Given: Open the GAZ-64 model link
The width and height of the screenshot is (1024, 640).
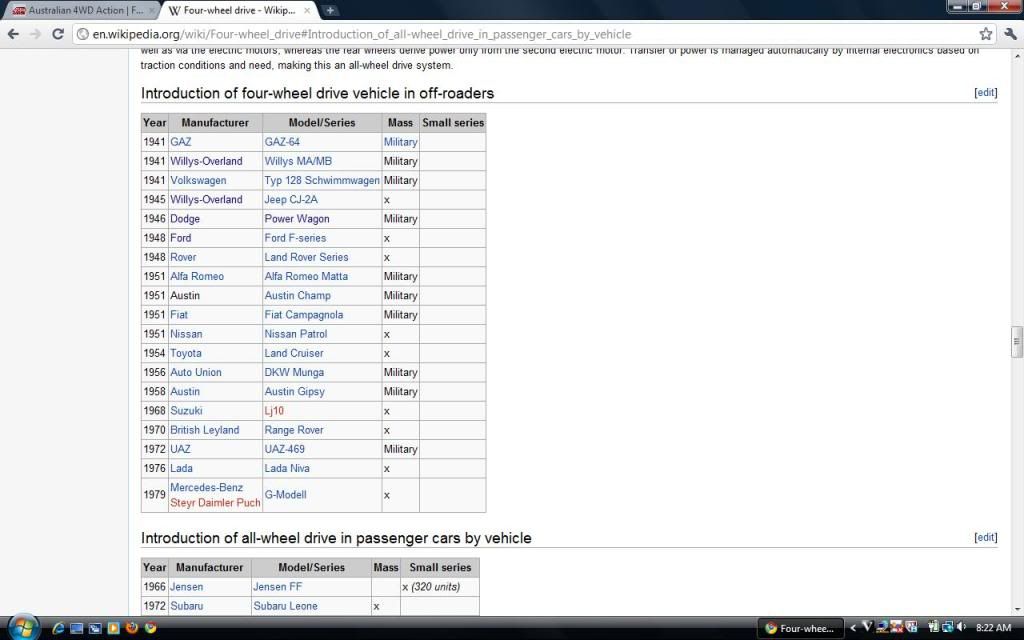Looking at the screenshot, I should point(282,142).
